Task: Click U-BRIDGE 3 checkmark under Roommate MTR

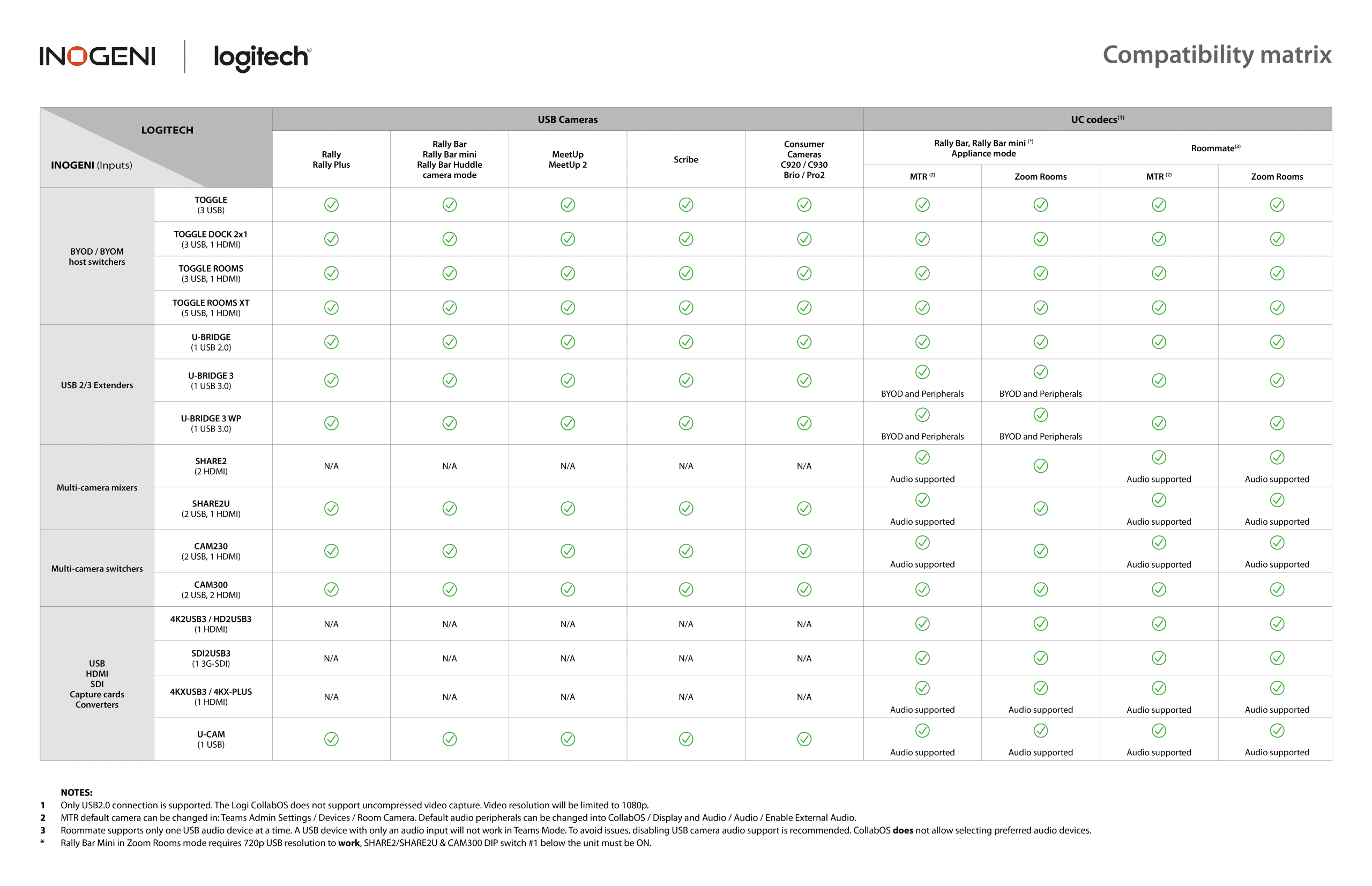Action: [1159, 381]
